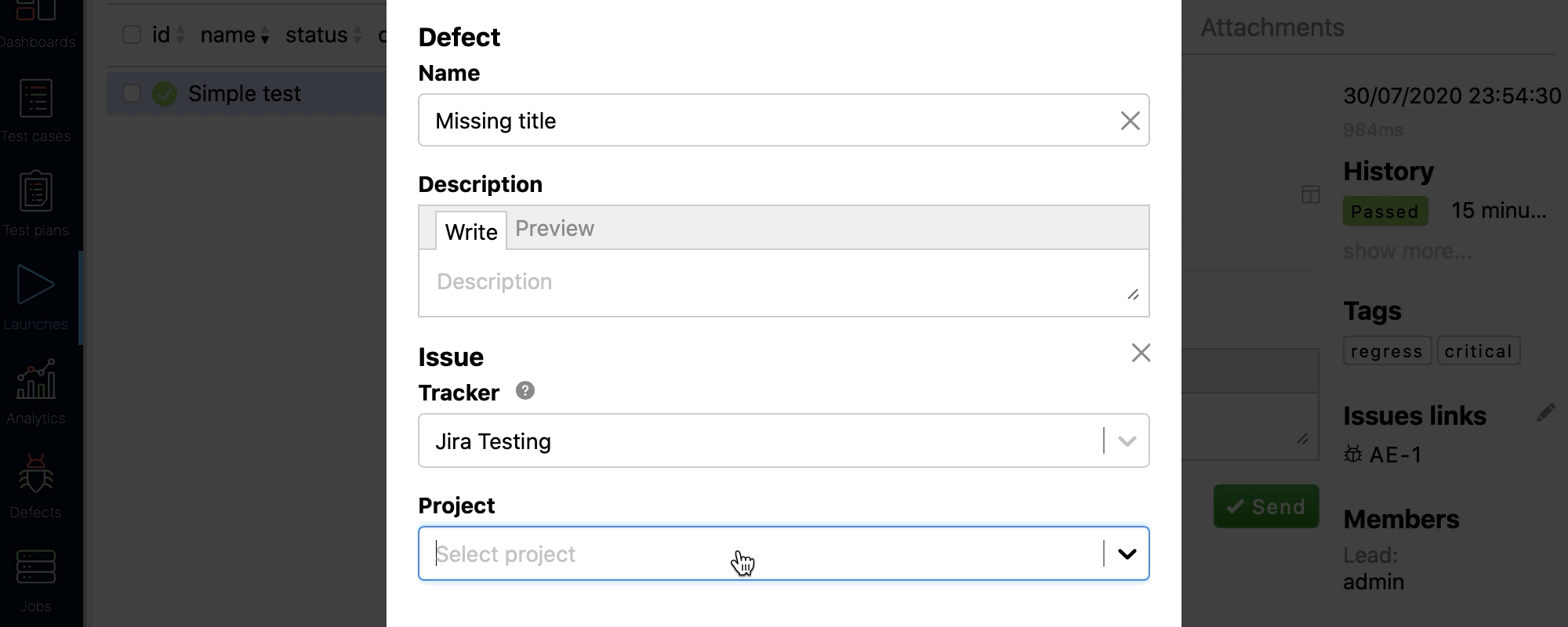
Task: Switch to the Preview tab for Description
Action: tap(554, 229)
